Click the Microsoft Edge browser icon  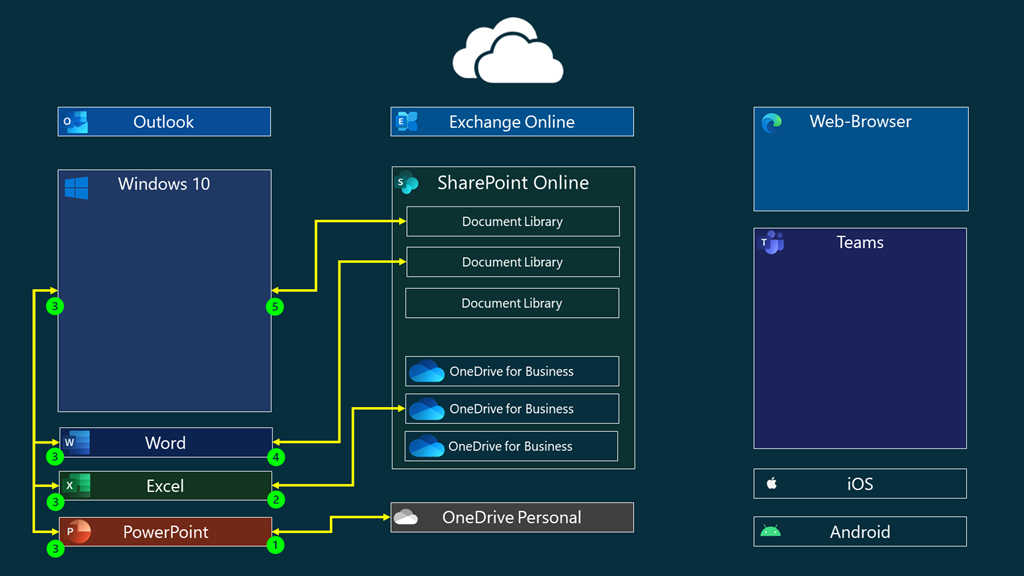point(771,123)
